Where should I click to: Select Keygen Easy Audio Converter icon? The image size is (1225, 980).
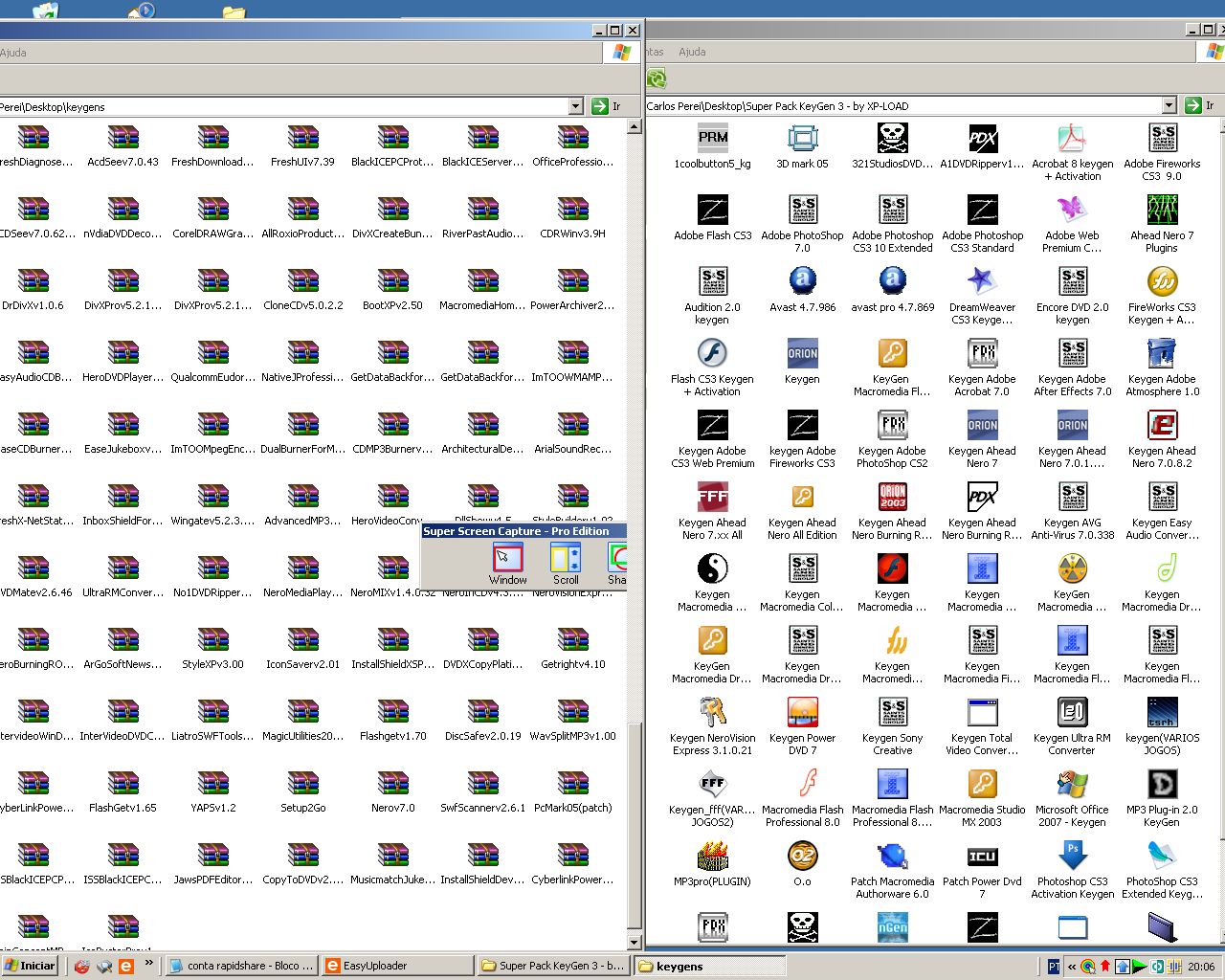(x=1163, y=497)
